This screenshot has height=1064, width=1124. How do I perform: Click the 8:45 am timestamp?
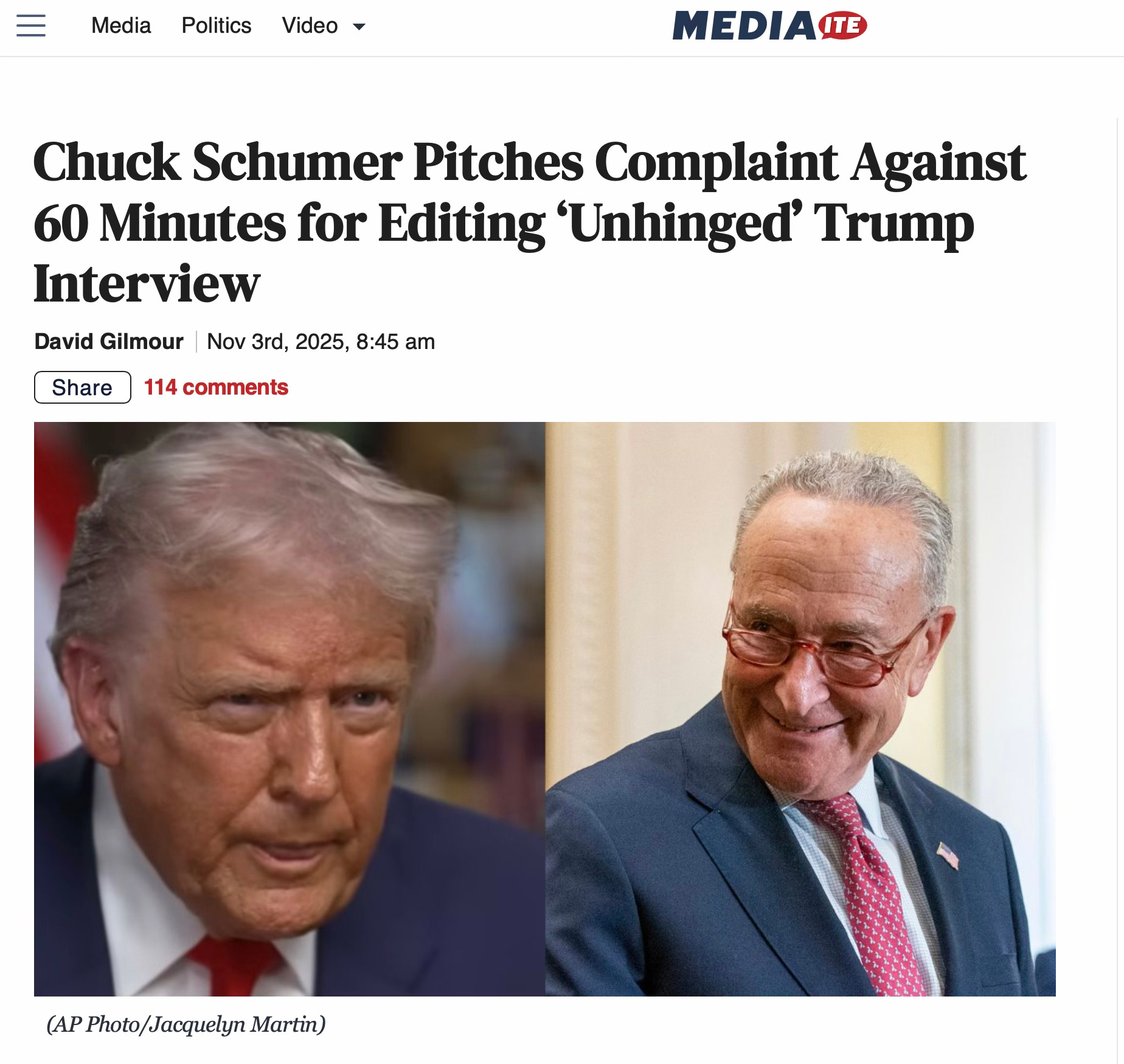(x=395, y=342)
